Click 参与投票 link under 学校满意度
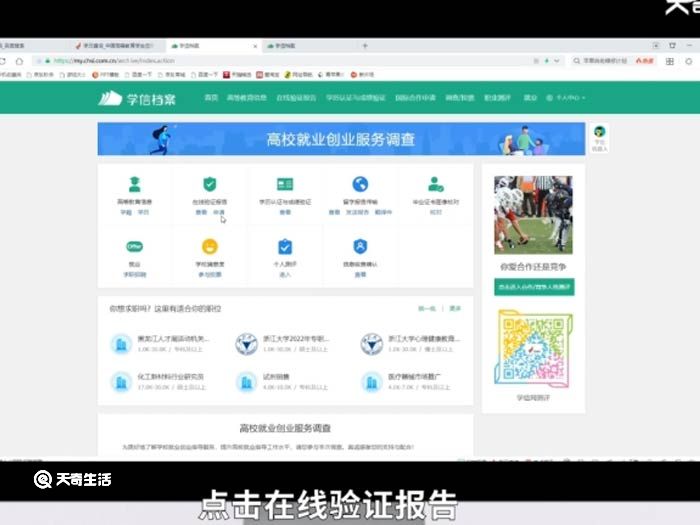 [209, 275]
